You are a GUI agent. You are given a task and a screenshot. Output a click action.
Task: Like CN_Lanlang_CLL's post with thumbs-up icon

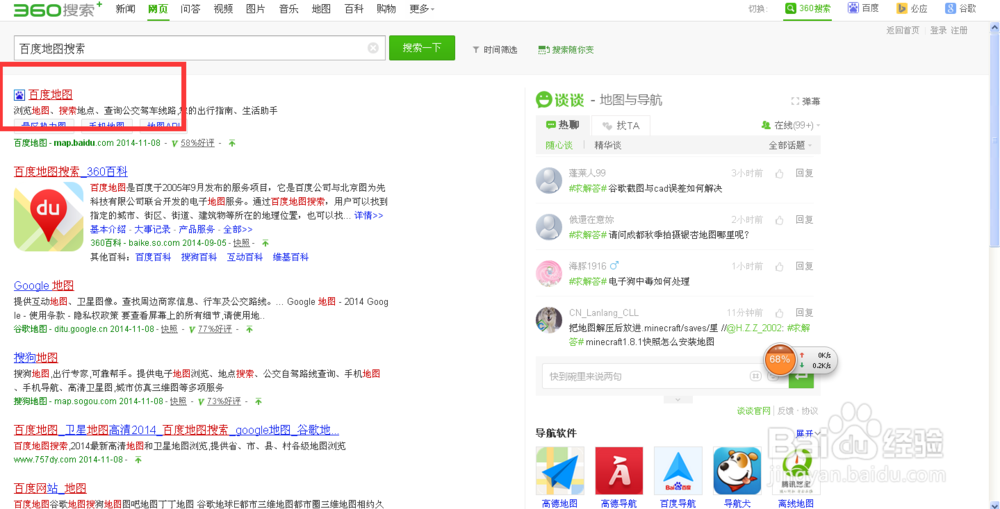click(779, 313)
